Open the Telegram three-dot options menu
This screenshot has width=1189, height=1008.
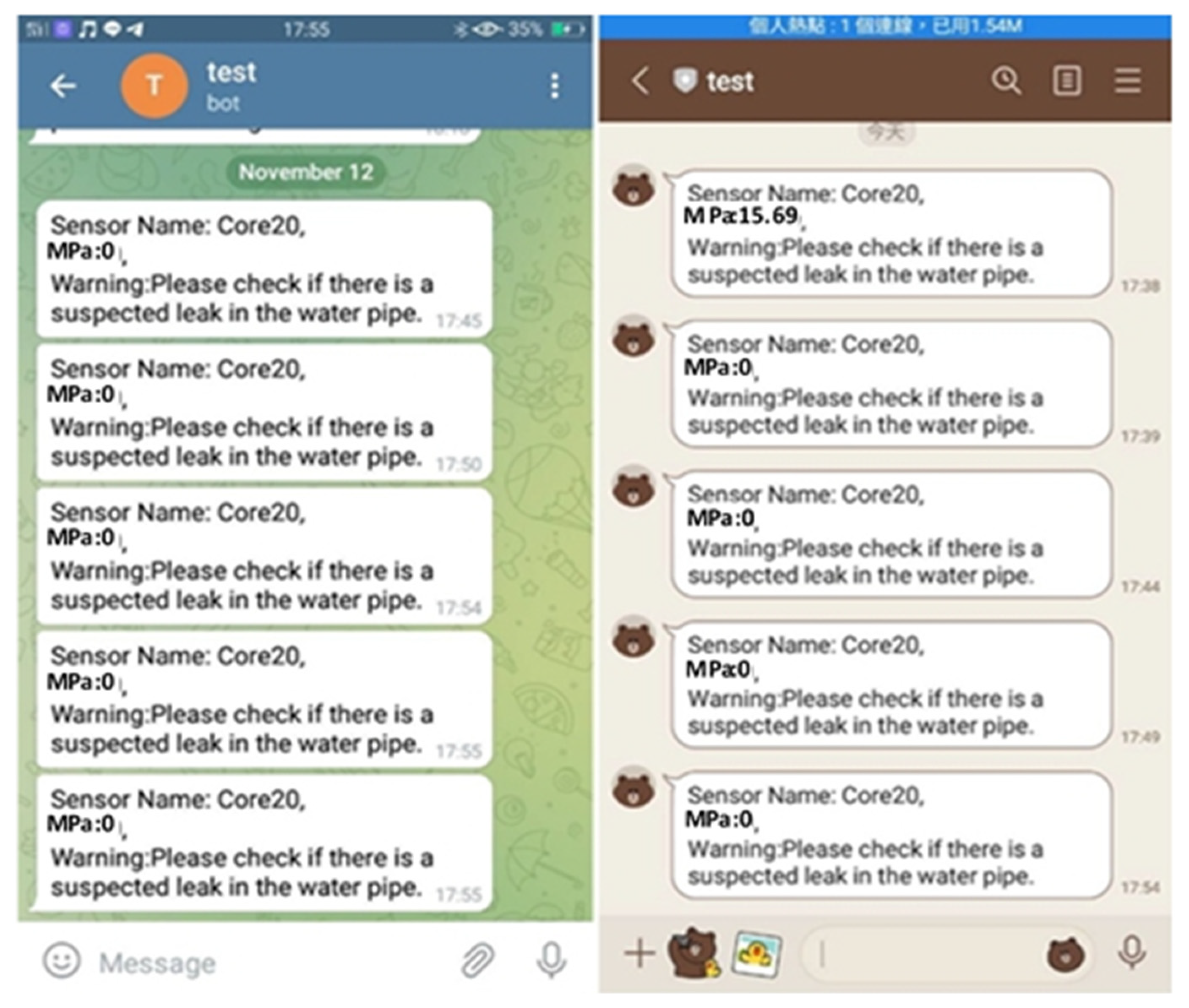(x=554, y=86)
